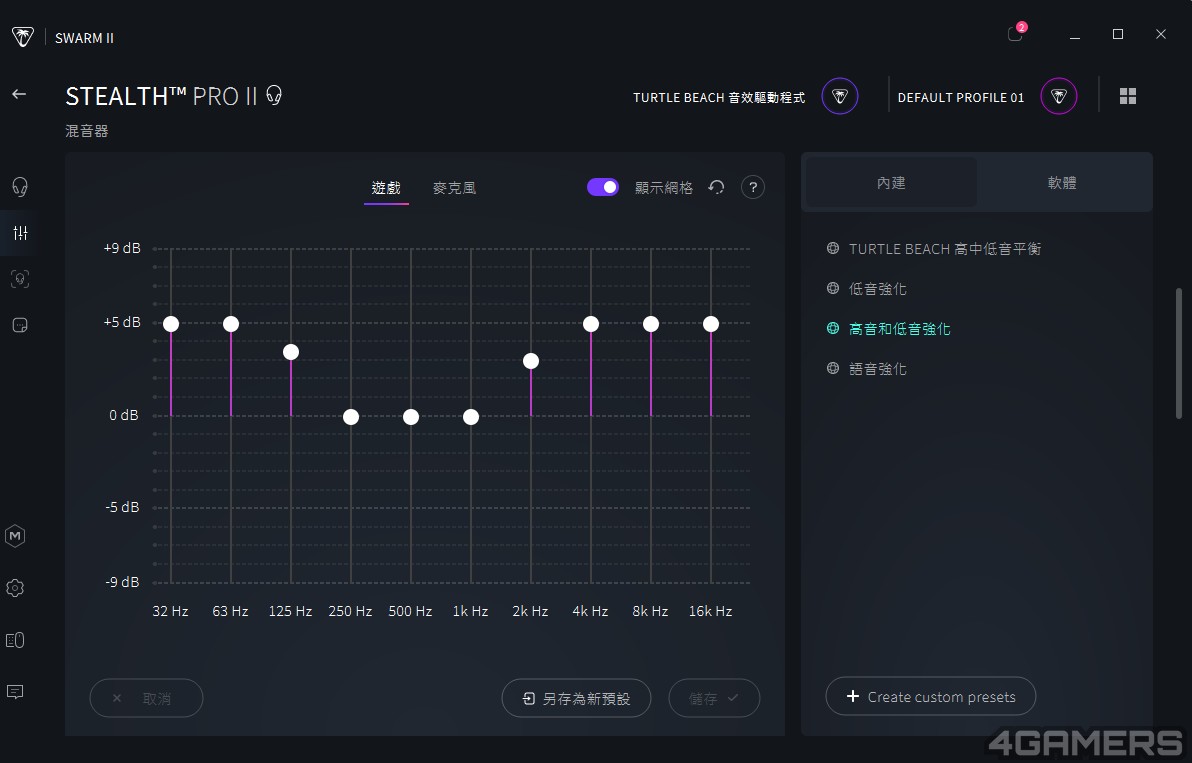Select the 低音強化 preset

(878, 289)
